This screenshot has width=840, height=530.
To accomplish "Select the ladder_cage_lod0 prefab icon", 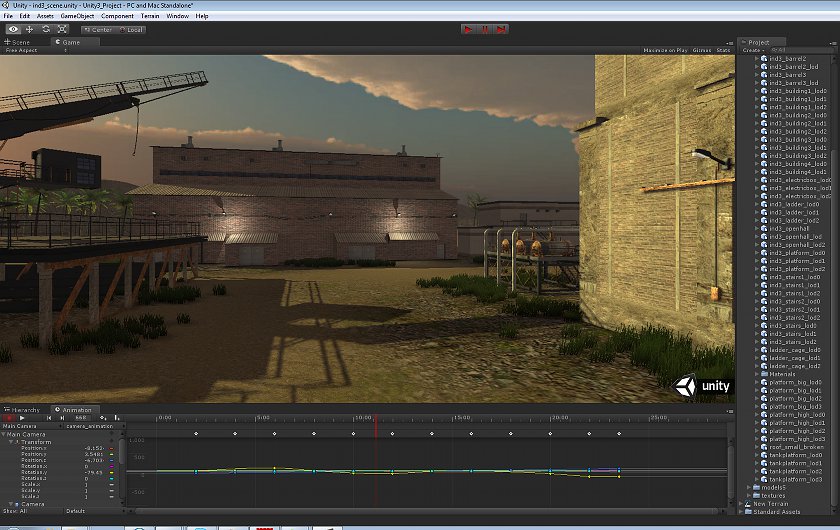I will pos(764,350).
